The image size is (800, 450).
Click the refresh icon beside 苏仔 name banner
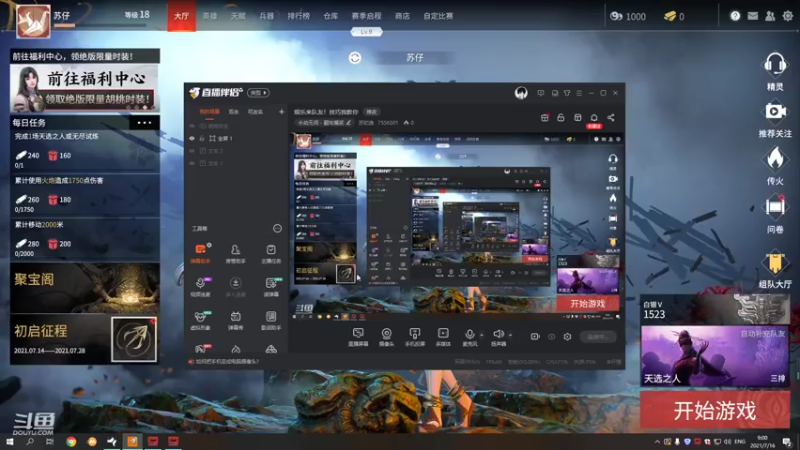(x=355, y=58)
